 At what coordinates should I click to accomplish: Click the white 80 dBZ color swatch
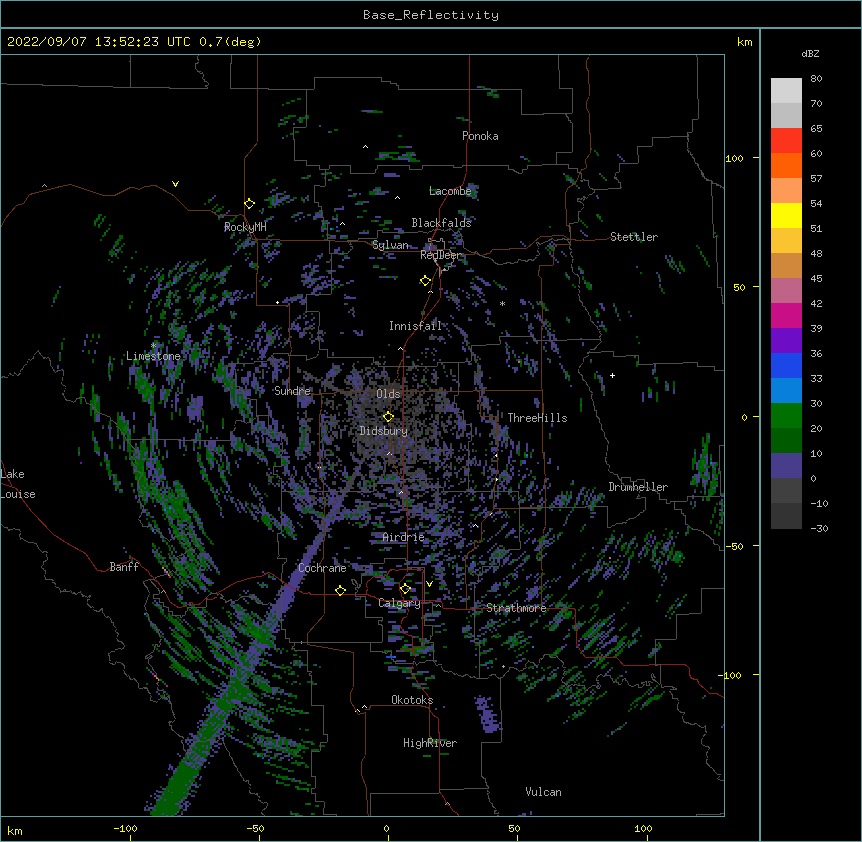coord(786,91)
